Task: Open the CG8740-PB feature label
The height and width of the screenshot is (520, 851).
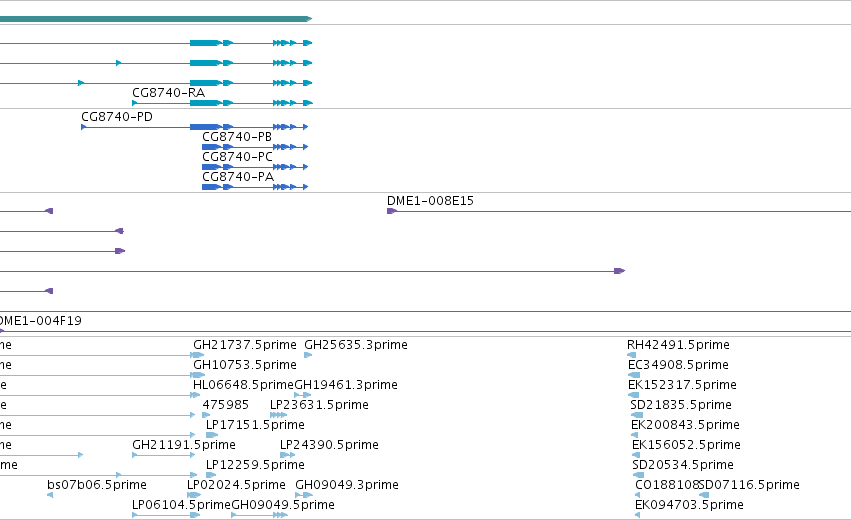Action: (237, 137)
